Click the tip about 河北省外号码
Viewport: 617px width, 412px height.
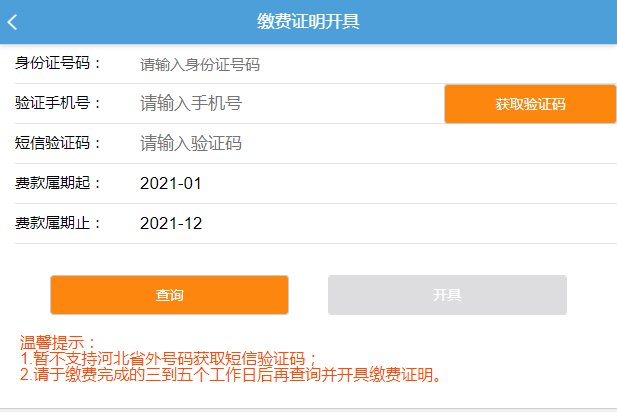tap(168, 358)
